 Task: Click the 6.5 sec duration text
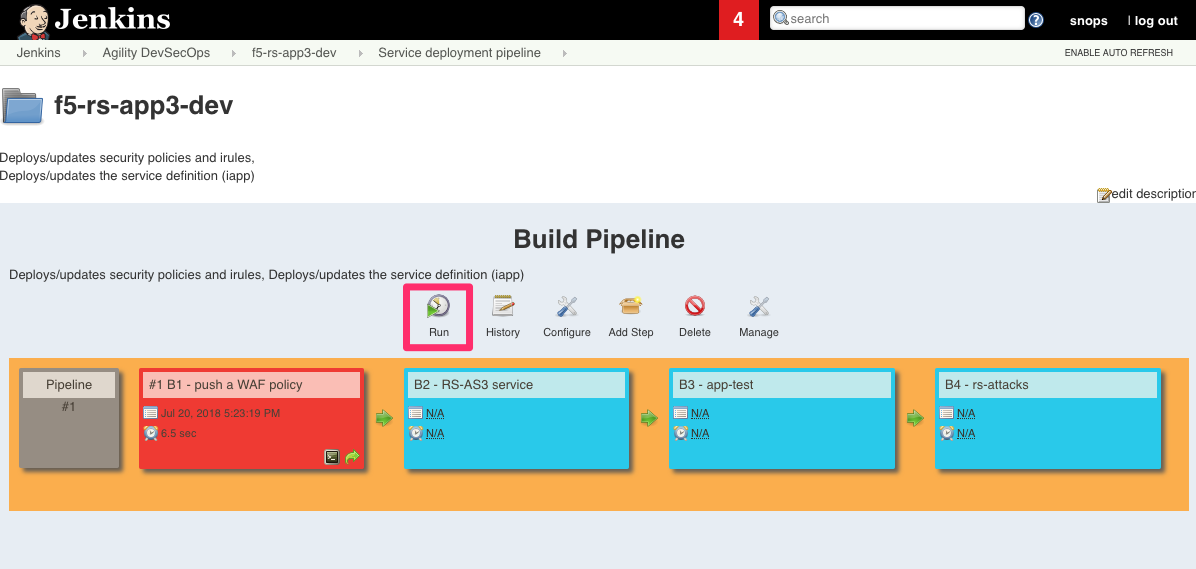click(x=179, y=433)
